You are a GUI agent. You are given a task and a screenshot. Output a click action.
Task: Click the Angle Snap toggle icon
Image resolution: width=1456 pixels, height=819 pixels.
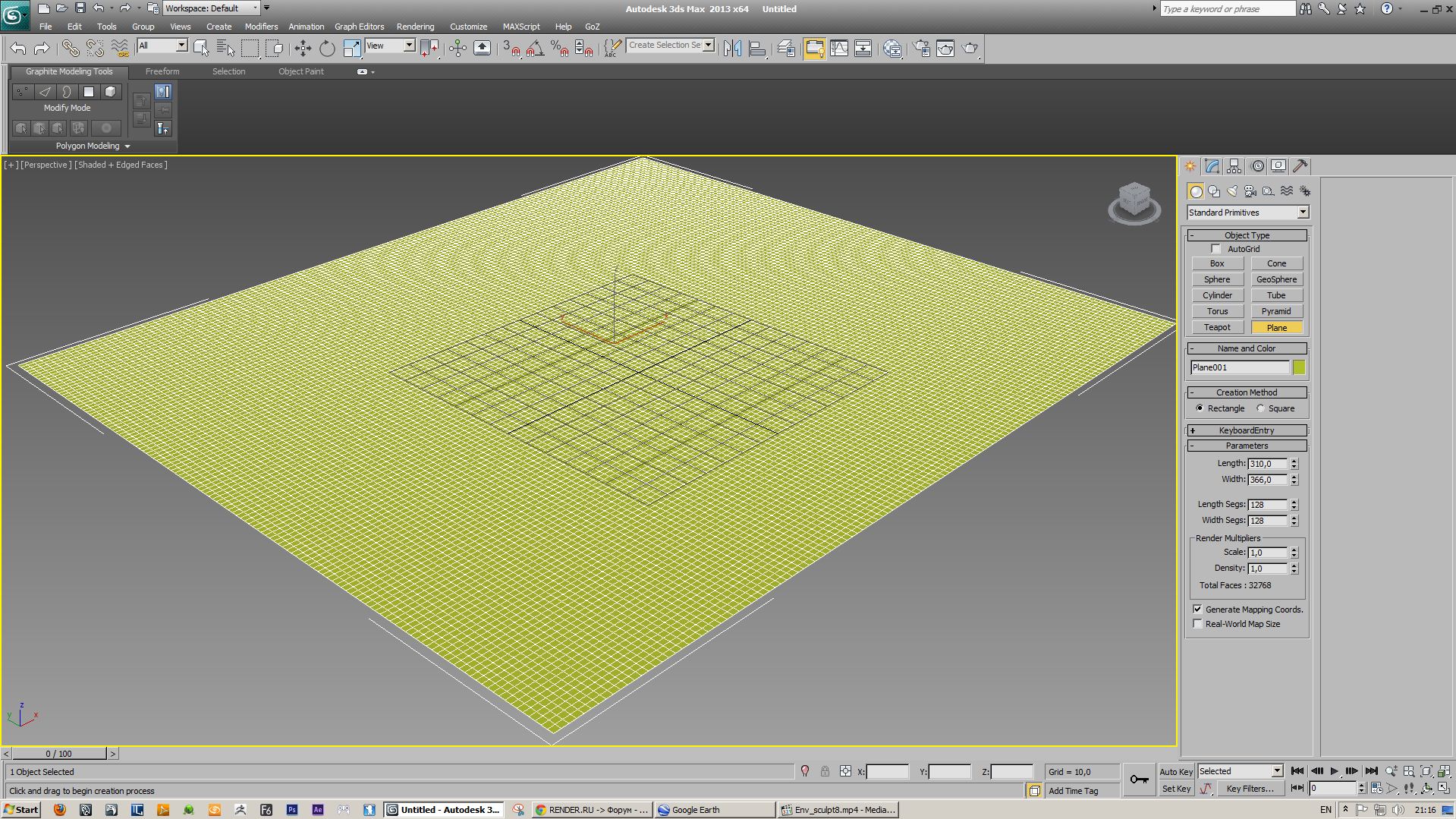coord(535,49)
